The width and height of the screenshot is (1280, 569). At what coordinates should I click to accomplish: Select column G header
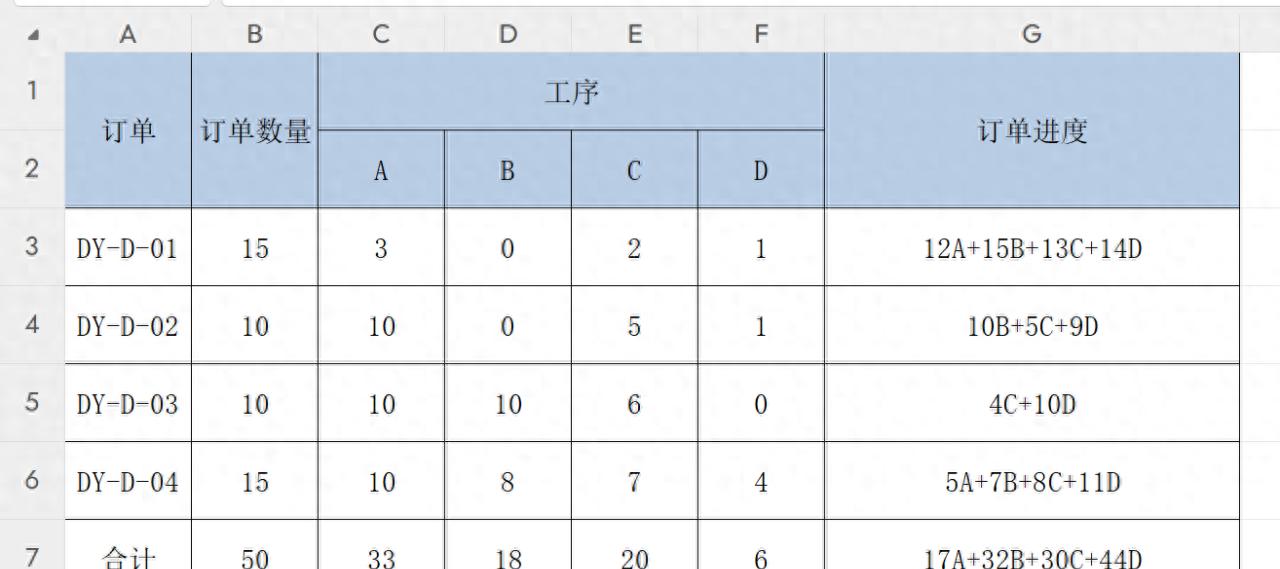pyautogui.click(x=1031, y=35)
